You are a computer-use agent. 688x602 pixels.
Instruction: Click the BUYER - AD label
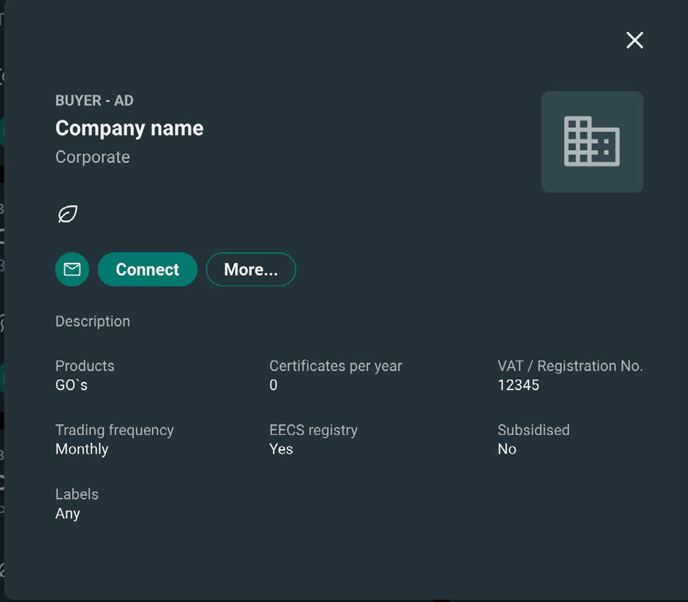click(94, 100)
